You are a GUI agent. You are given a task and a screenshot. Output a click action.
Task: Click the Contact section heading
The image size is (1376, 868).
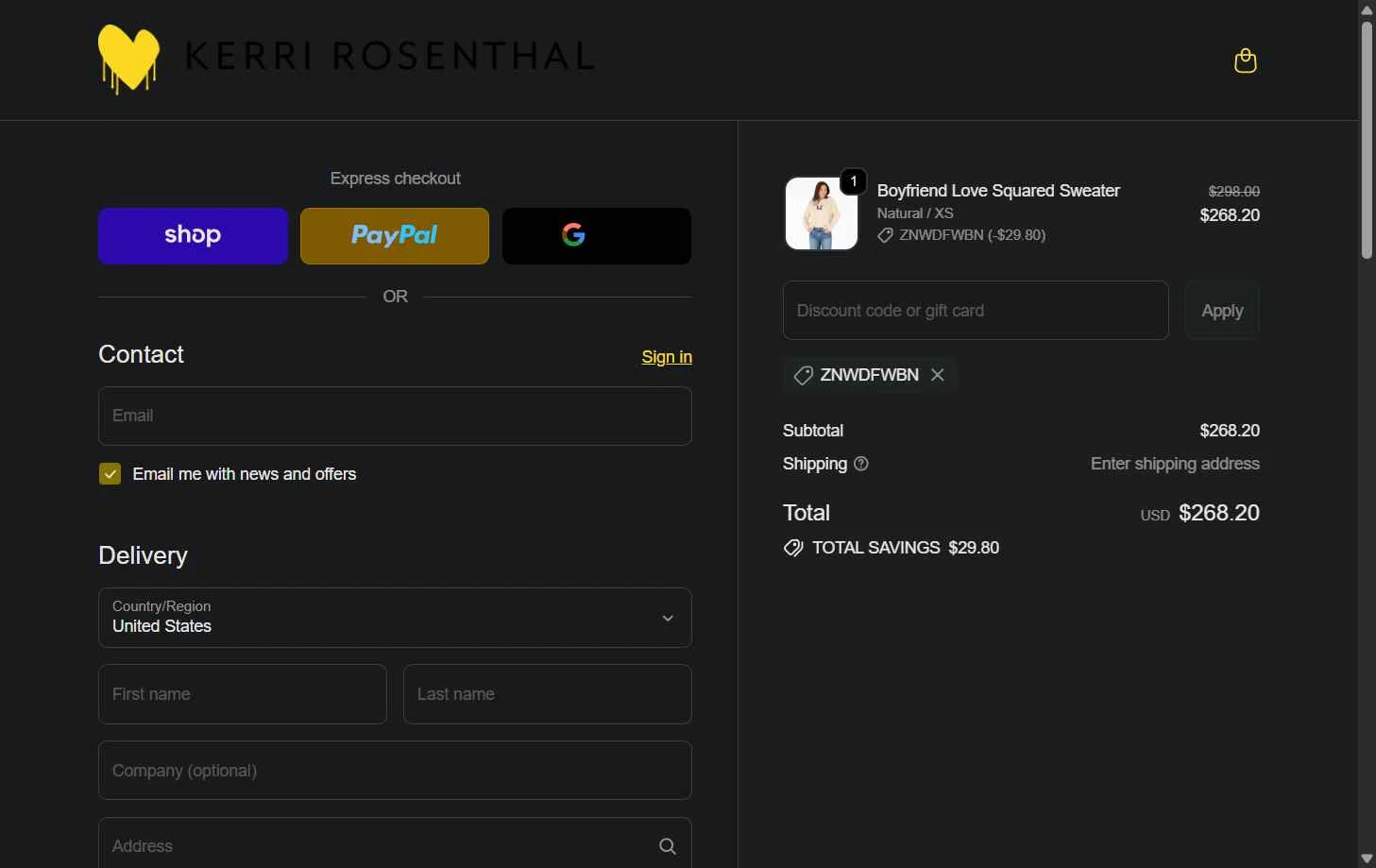(141, 354)
